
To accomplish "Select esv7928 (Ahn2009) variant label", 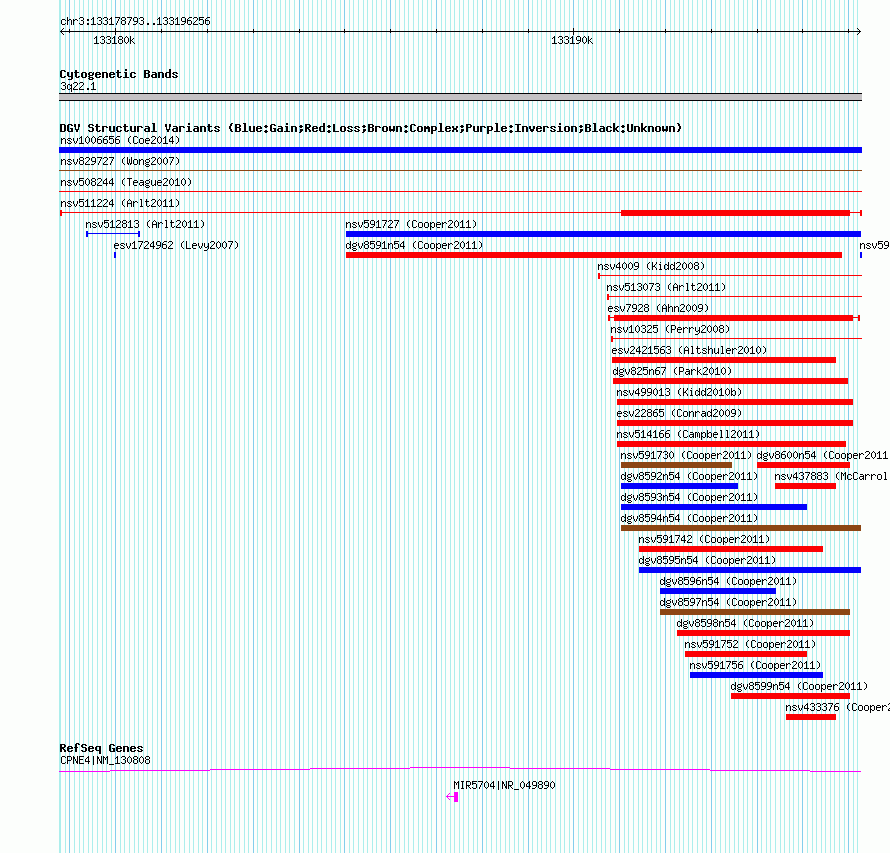I will pyautogui.click(x=658, y=308).
